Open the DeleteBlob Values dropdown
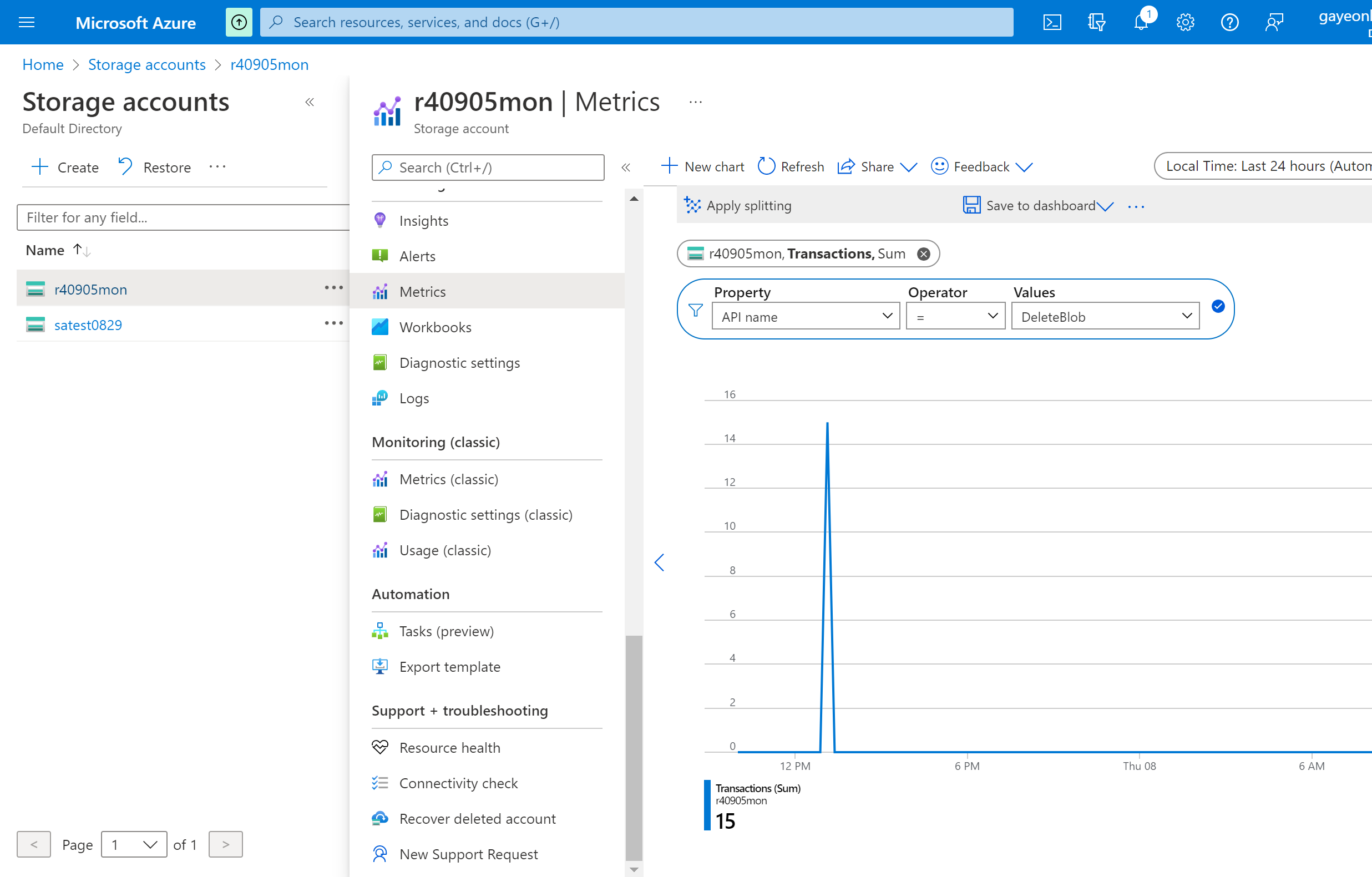 click(1105, 316)
